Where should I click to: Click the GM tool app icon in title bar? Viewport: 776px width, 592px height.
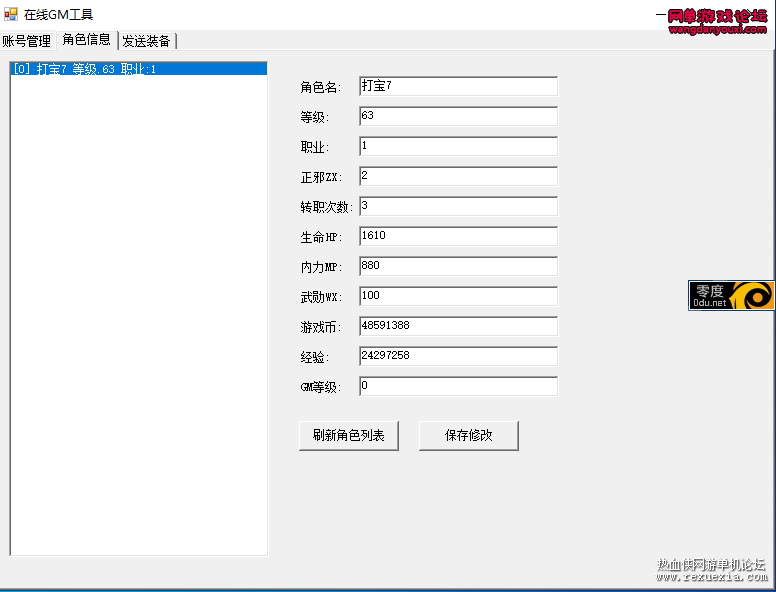tap(10, 14)
